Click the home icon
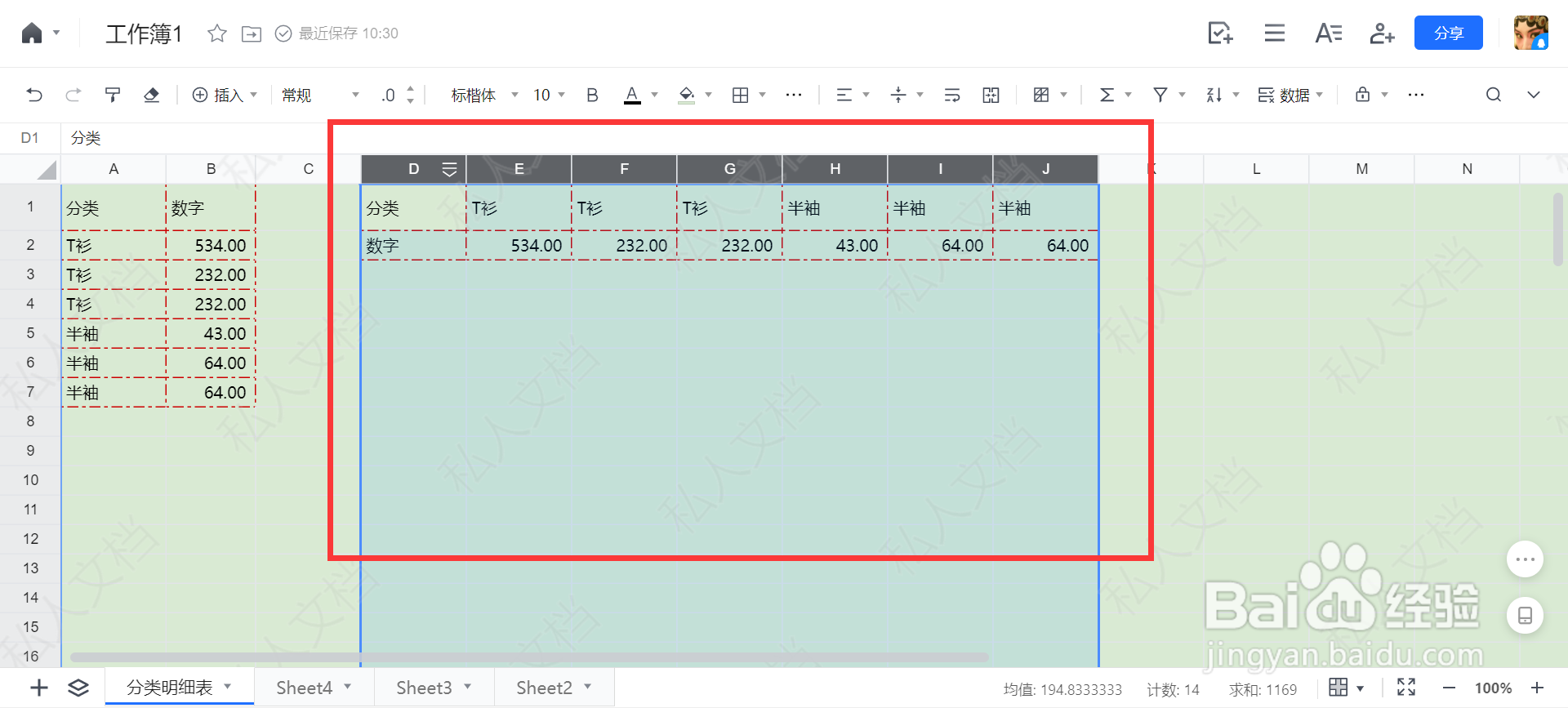This screenshot has width=1568, height=708. point(31,33)
